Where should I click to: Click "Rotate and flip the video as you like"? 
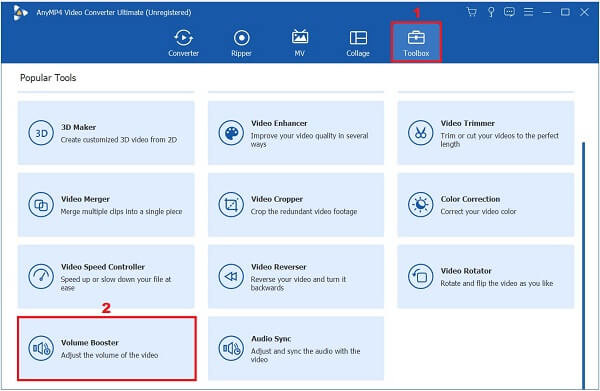click(x=497, y=283)
